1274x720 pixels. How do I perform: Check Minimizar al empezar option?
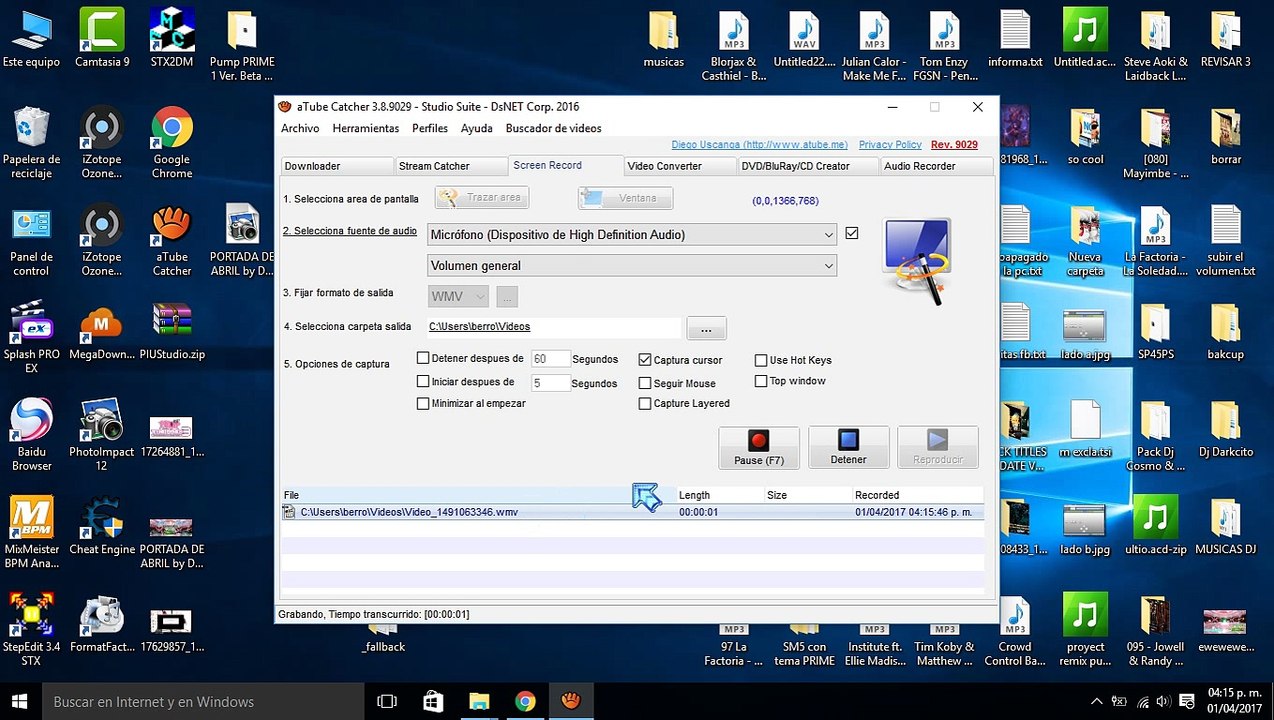(423, 403)
